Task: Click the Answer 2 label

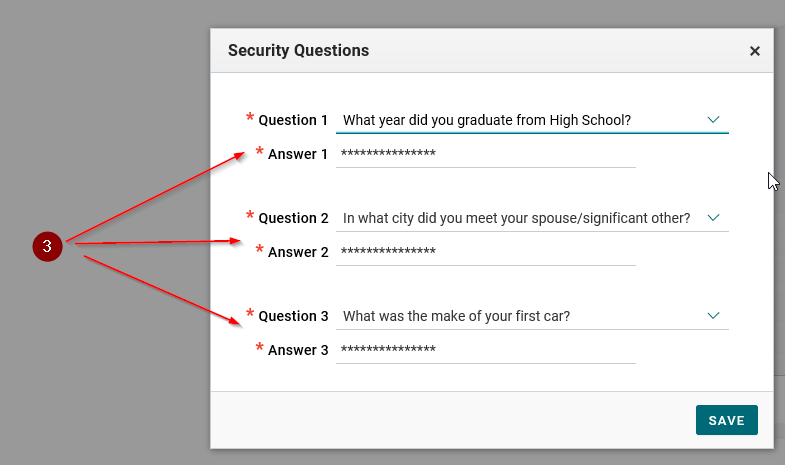Action: tap(298, 253)
